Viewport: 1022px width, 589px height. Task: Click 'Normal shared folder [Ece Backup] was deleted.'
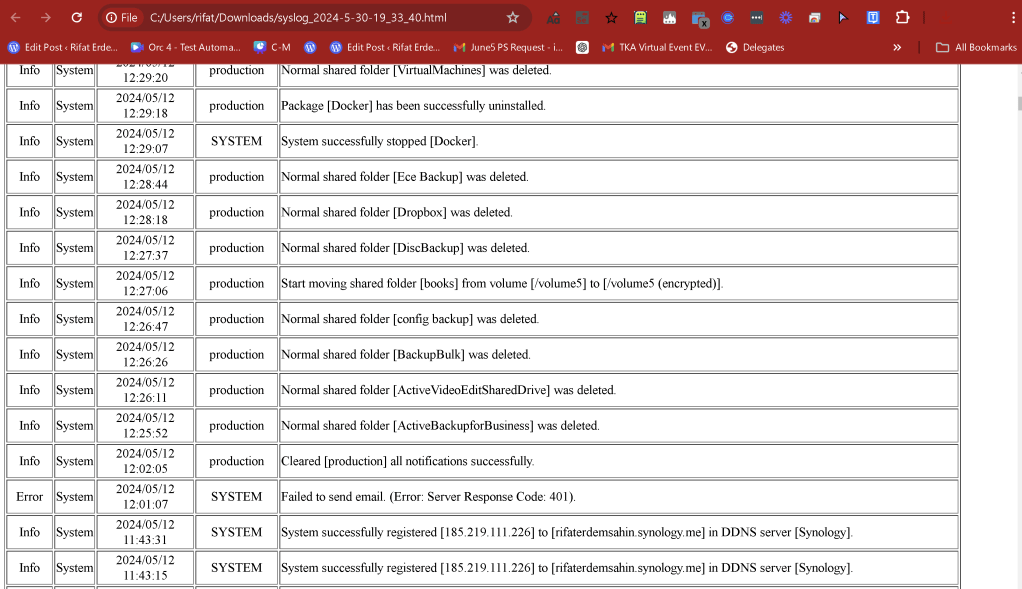point(405,177)
